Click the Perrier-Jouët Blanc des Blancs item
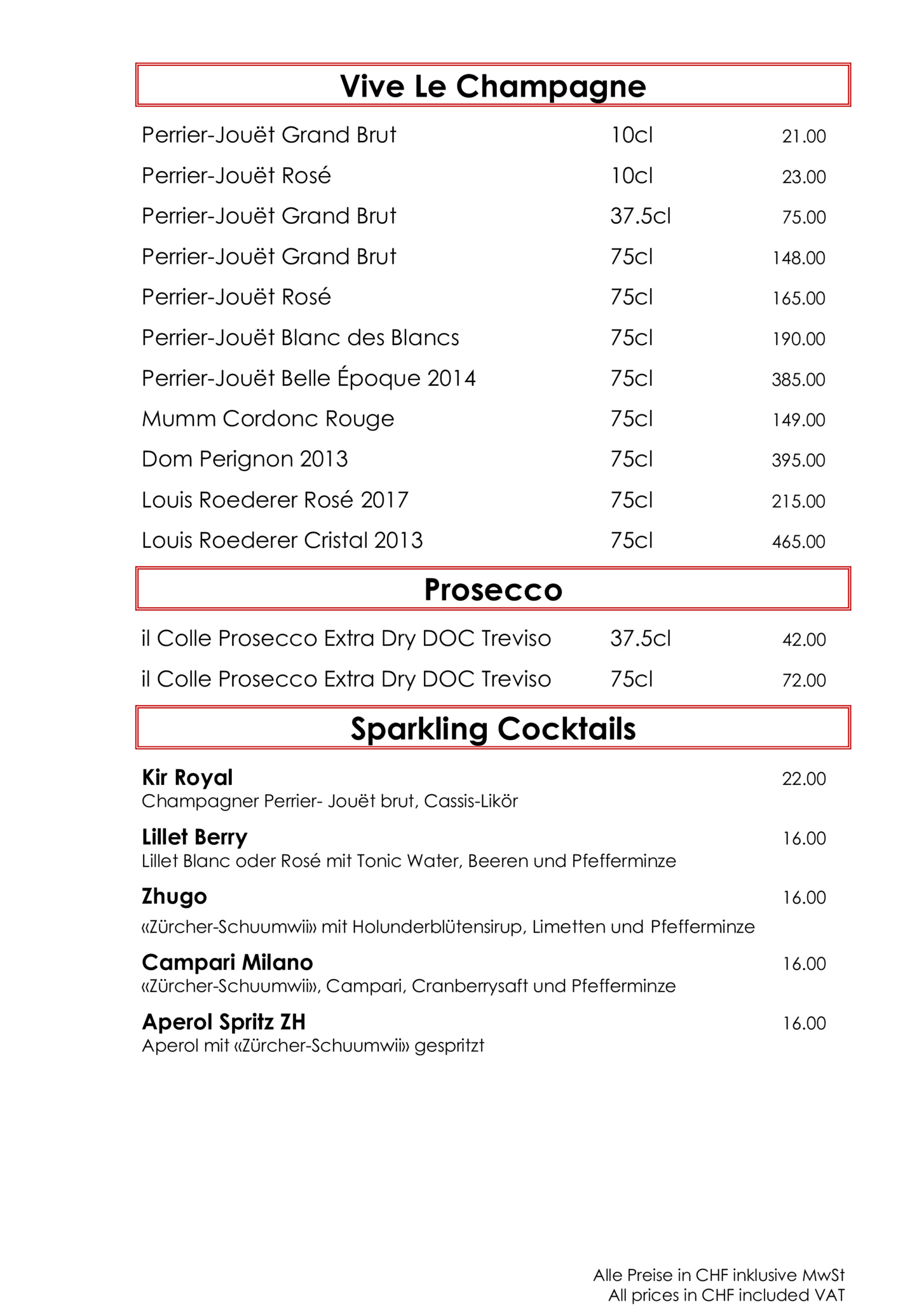 (484, 338)
